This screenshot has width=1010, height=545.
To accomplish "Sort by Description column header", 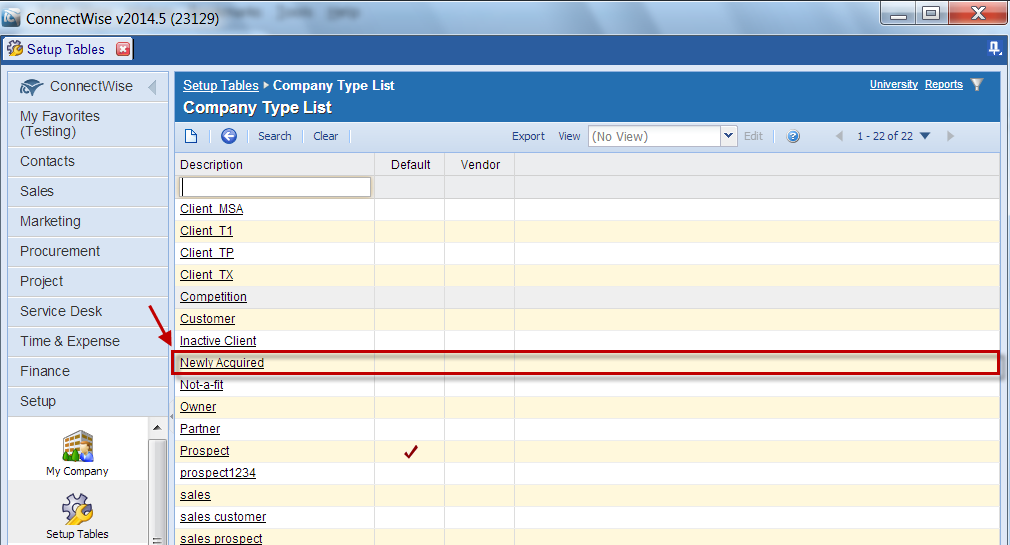I will pyautogui.click(x=211, y=164).
